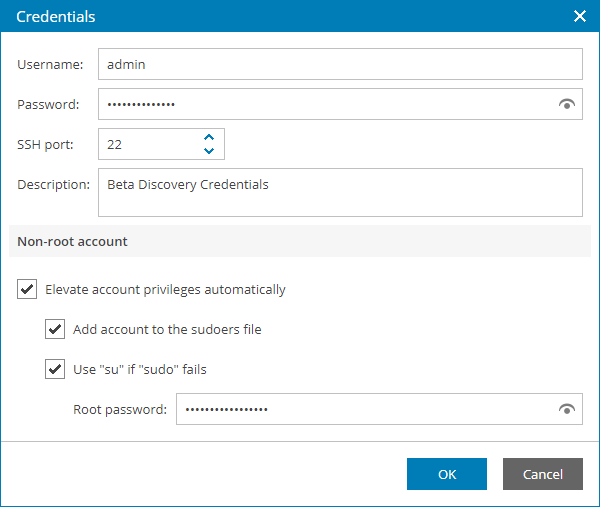Reveal the Password with the eye icon
This screenshot has height=507, width=600.
(567, 104)
